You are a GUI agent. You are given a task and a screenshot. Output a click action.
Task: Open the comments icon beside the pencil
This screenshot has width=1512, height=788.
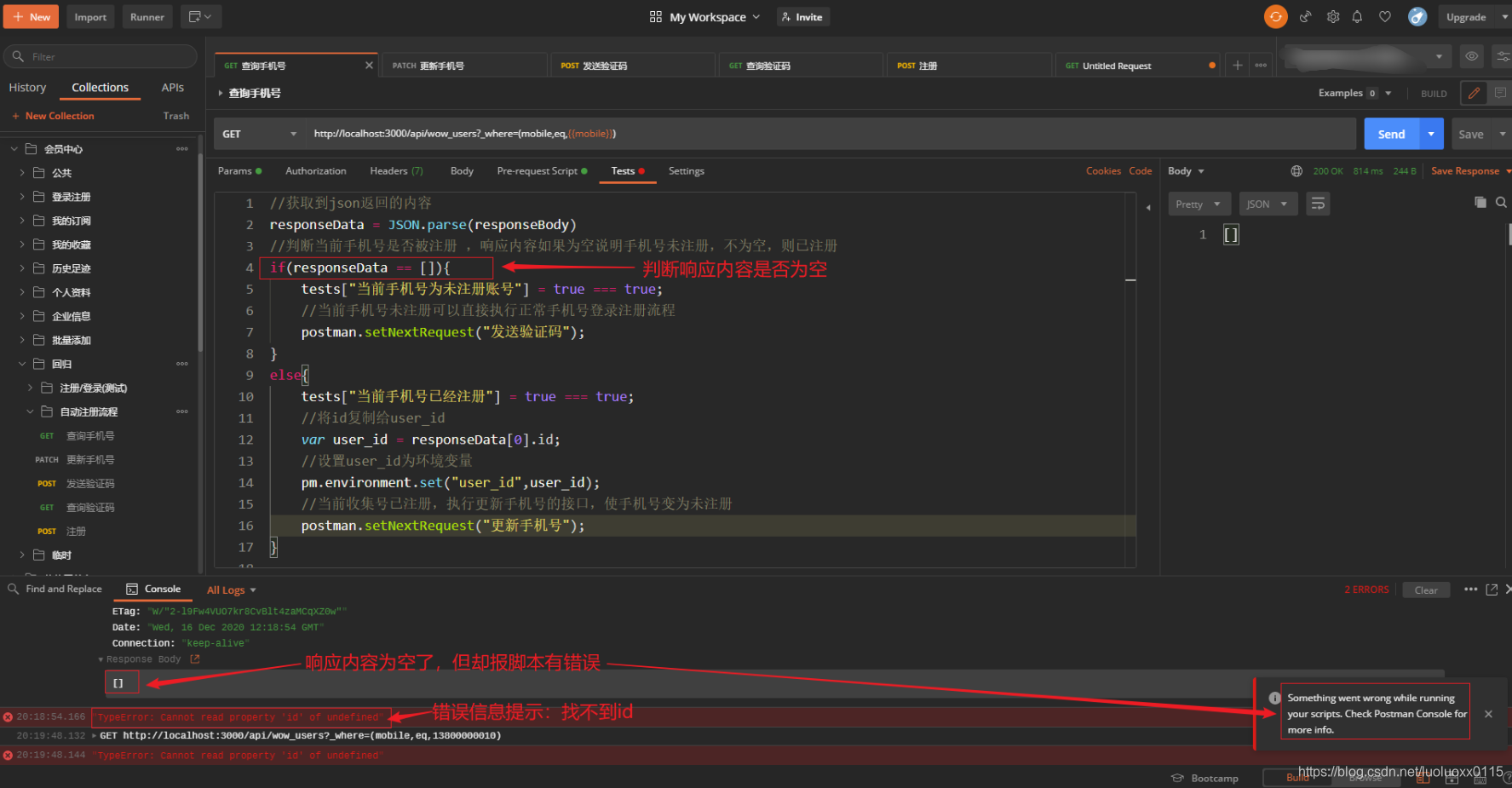pyautogui.click(x=1500, y=93)
